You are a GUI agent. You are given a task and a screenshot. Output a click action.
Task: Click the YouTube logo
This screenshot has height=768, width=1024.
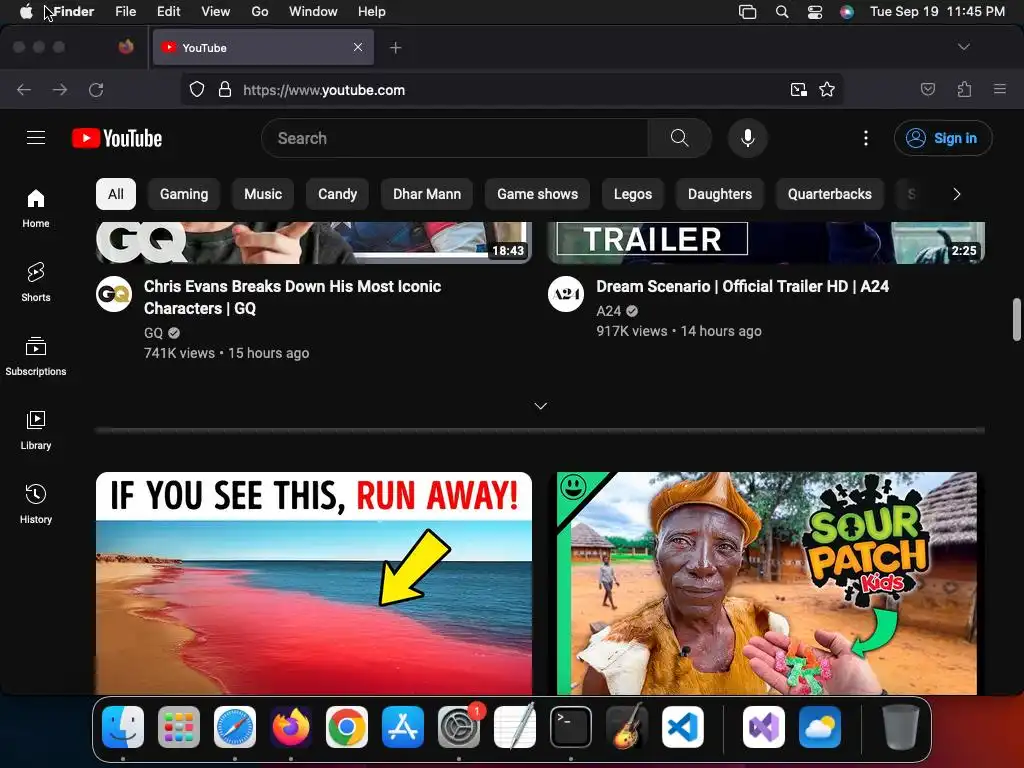click(x=117, y=138)
